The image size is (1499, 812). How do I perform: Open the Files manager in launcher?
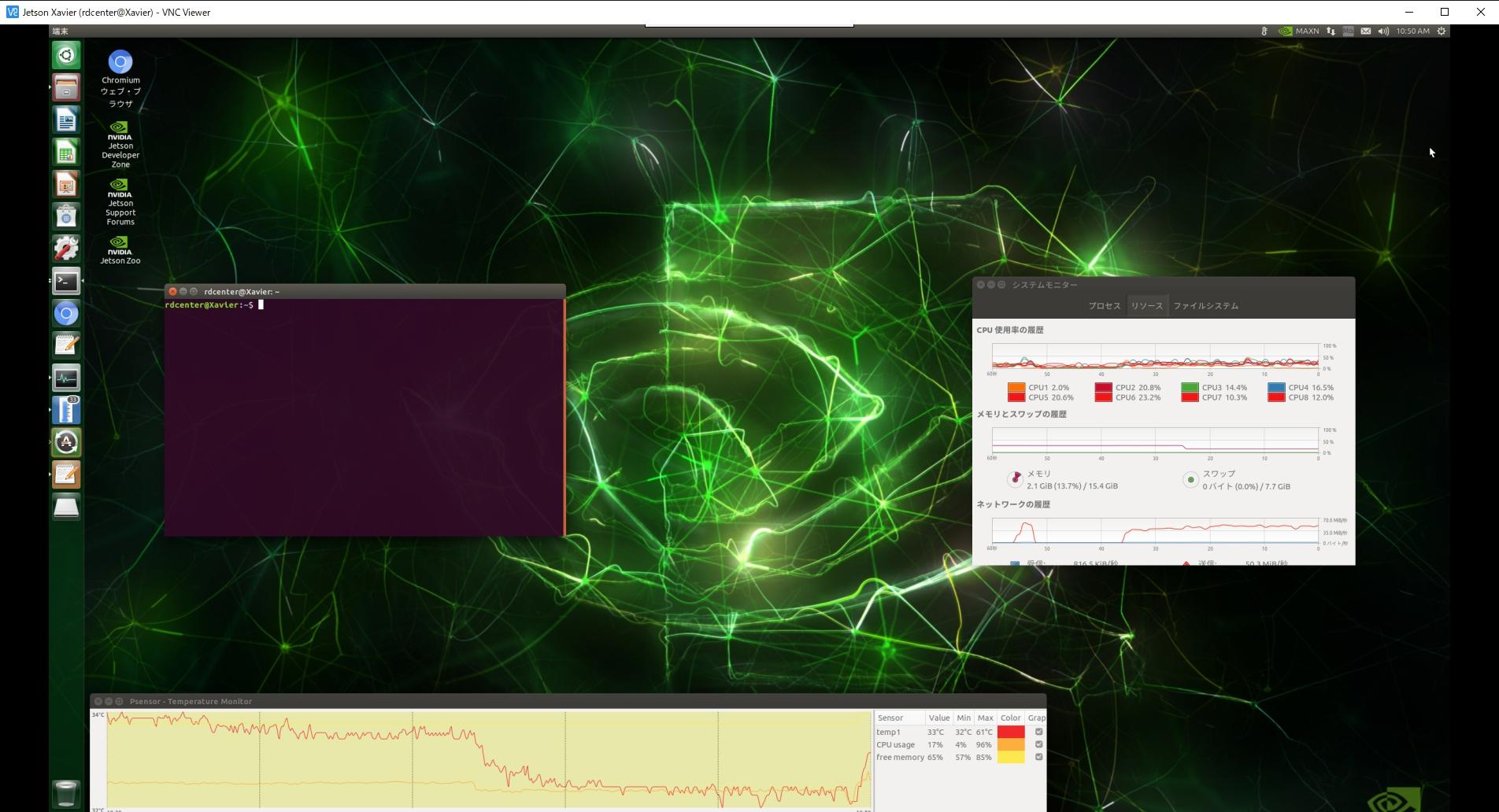tap(66, 87)
